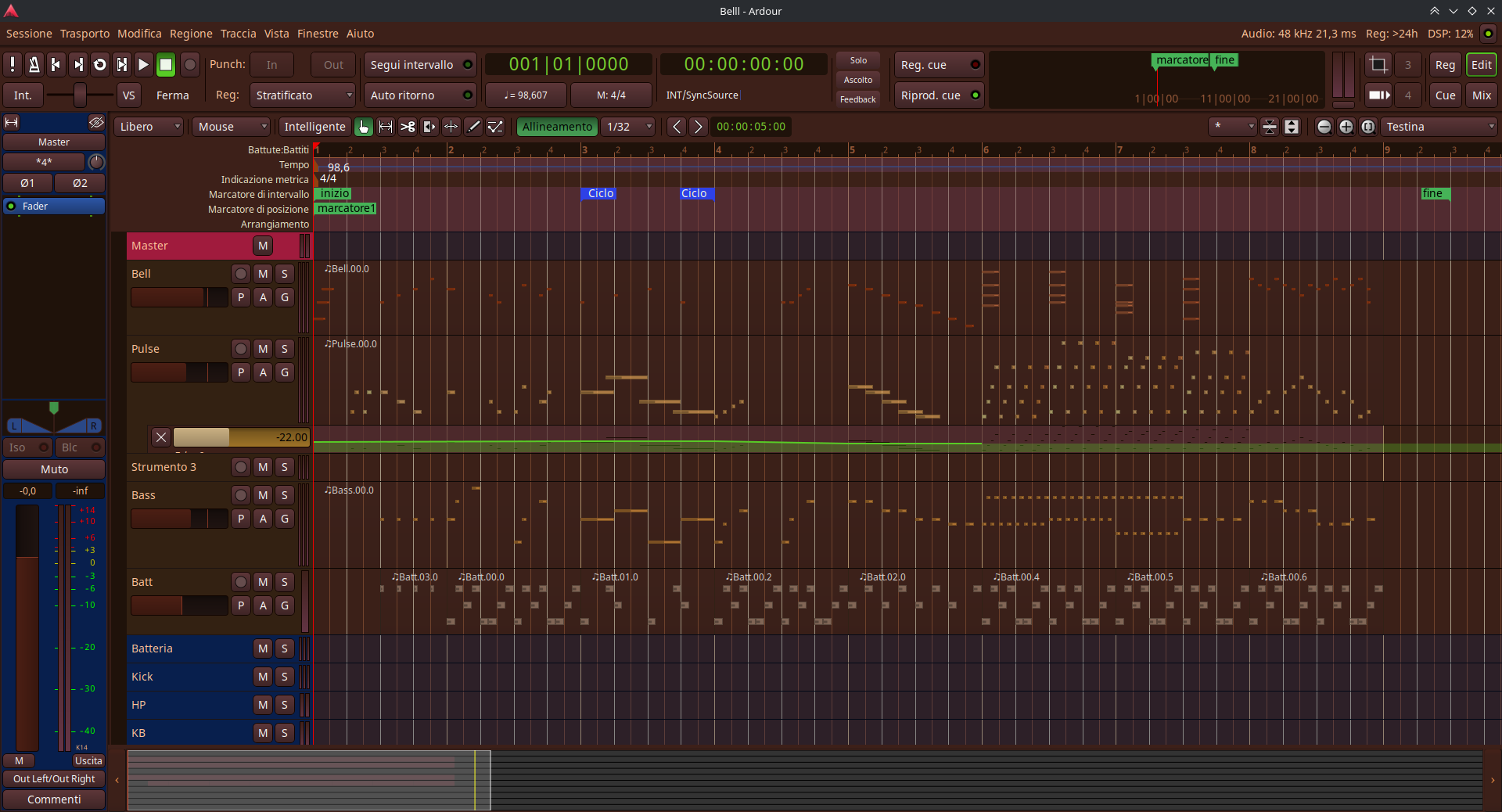Go to session start transport icon
Image resolution: width=1502 pixels, height=812 pixels.
point(56,65)
